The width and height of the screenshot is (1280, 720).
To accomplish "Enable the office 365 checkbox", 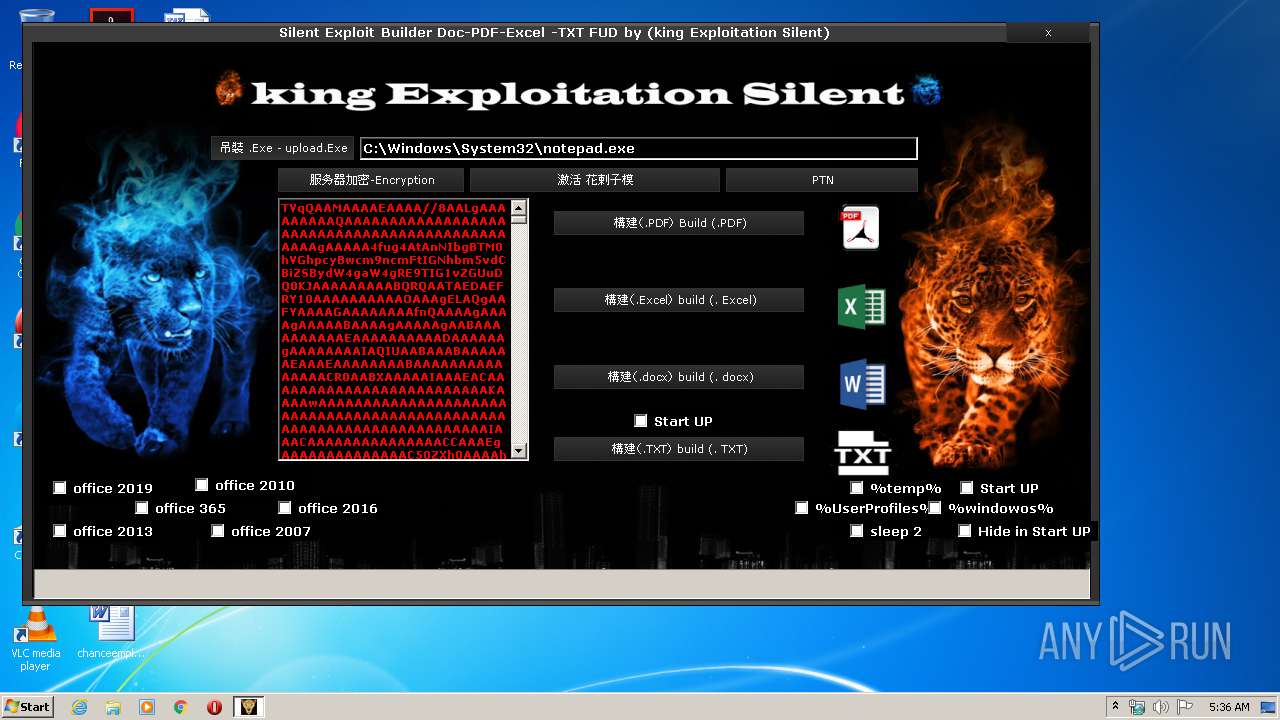I will 142,508.
